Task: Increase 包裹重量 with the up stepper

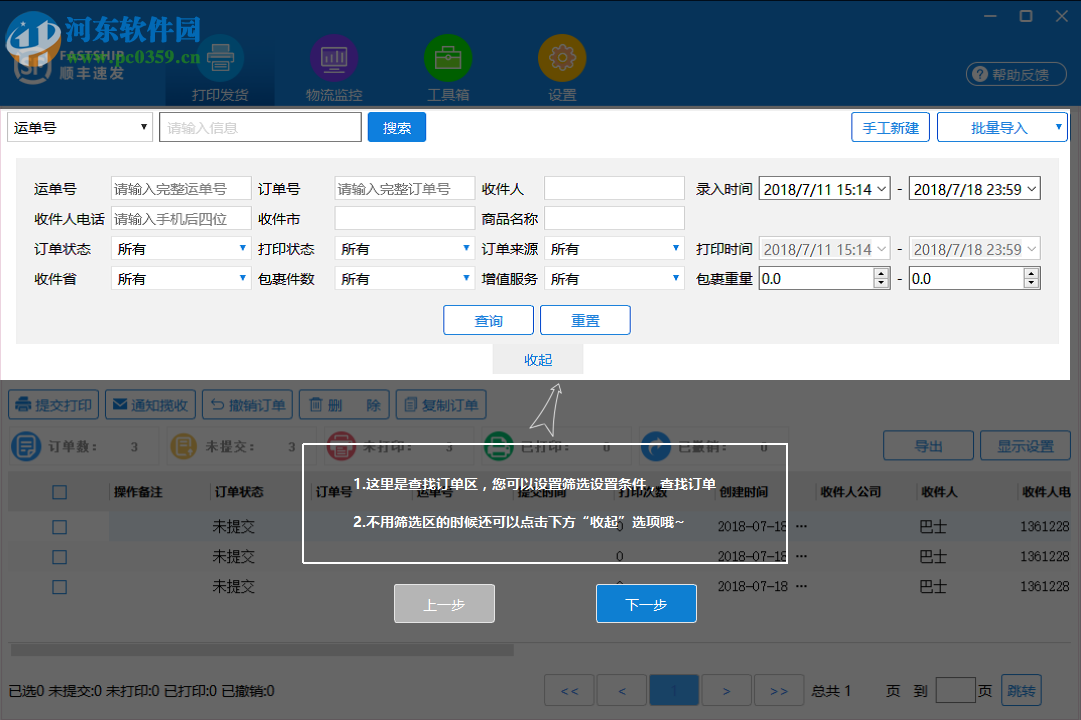Action: (881, 273)
